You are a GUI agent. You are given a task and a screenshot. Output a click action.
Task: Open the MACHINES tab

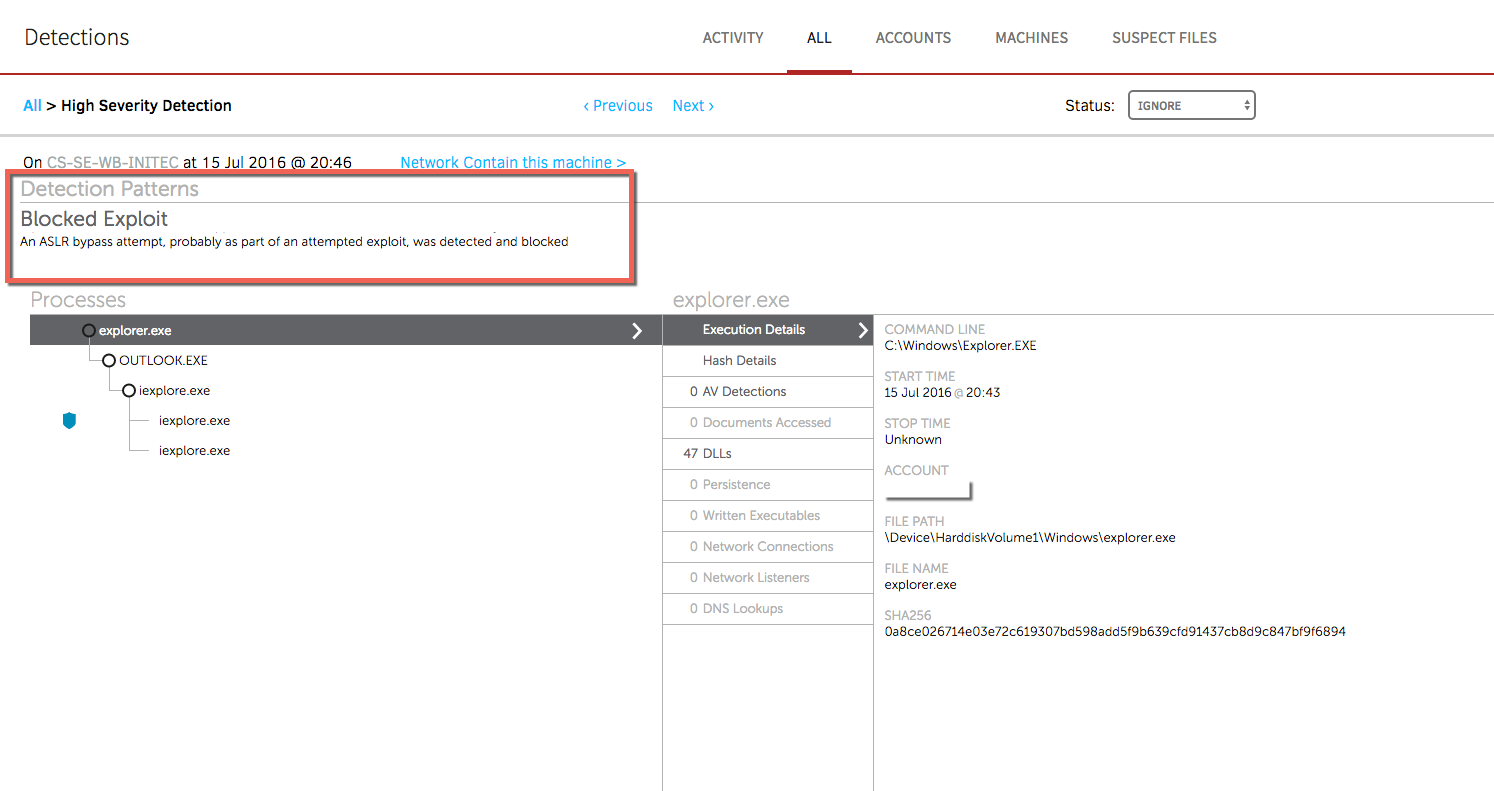pos(1031,38)
